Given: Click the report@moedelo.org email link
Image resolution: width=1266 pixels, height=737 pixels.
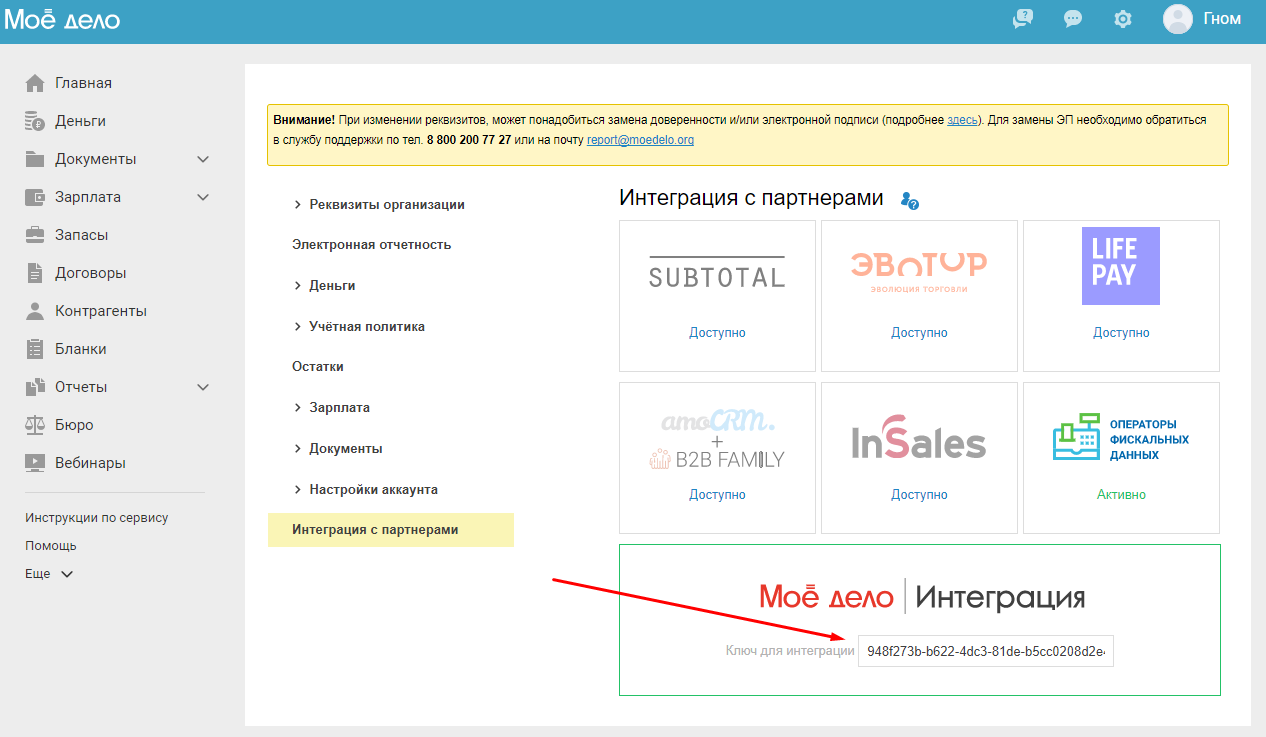Looking at the screenshot, I should pos(640,140).
